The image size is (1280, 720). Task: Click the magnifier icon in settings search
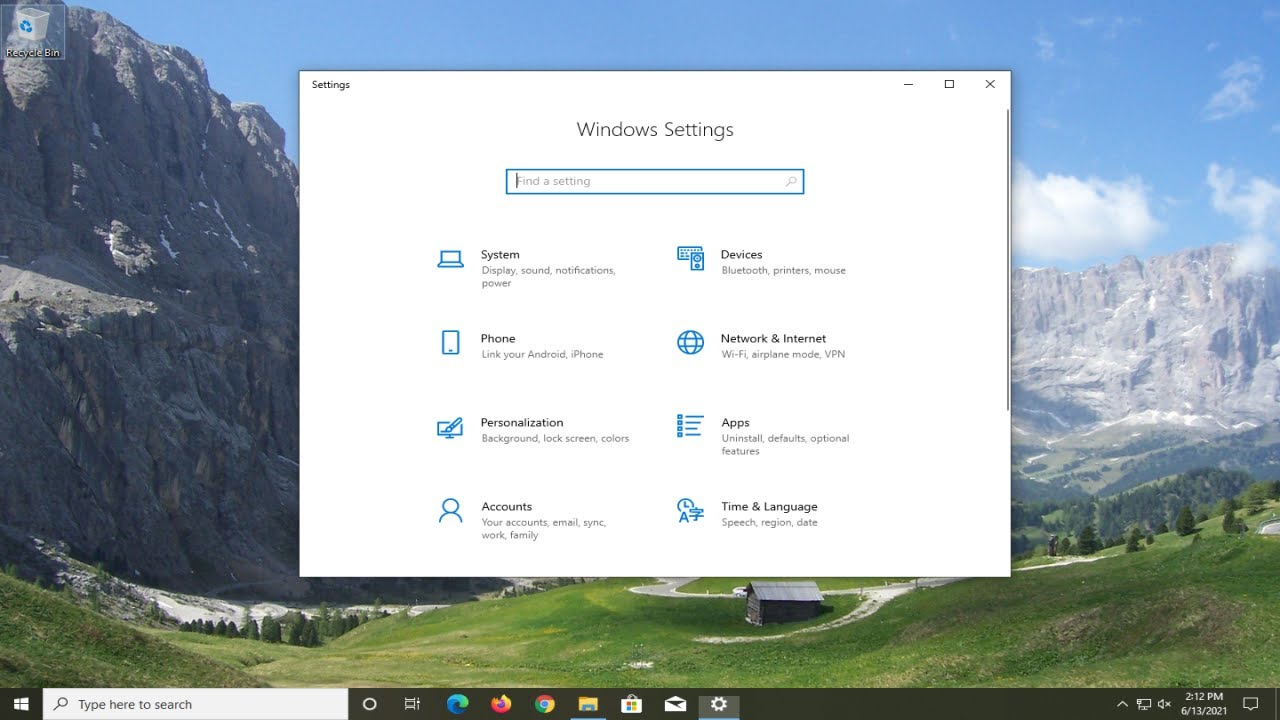point(791,181)
